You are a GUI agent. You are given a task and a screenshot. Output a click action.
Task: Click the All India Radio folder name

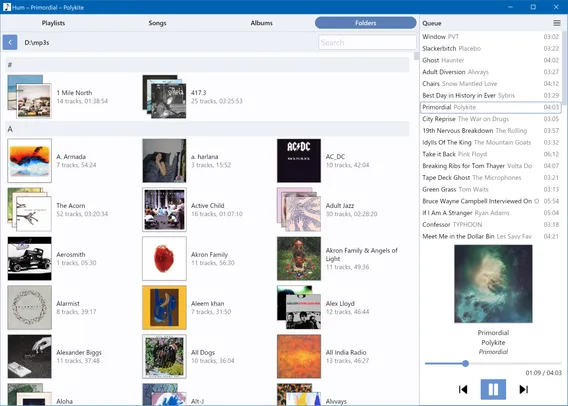tap(346, 352)
